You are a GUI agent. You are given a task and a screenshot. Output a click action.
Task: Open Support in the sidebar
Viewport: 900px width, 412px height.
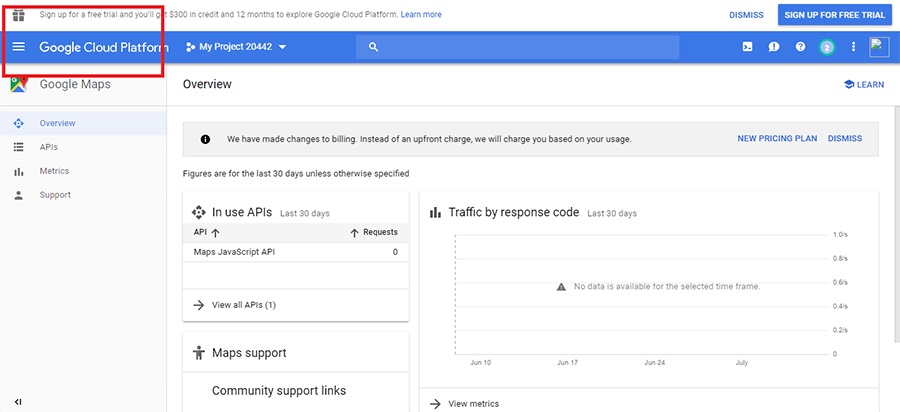pyautogui.click(x=55, y=195)
